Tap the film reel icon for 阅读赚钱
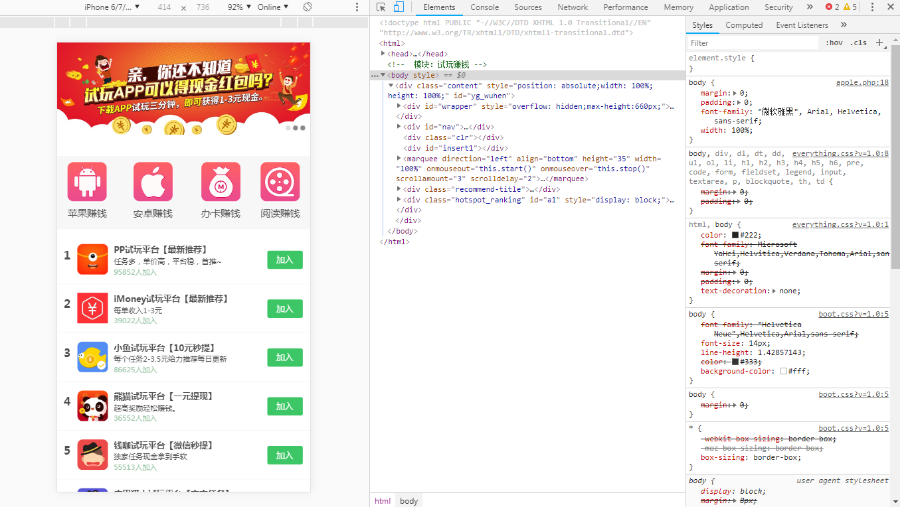This screenshot has height=507, width=900. pos(280,181)
